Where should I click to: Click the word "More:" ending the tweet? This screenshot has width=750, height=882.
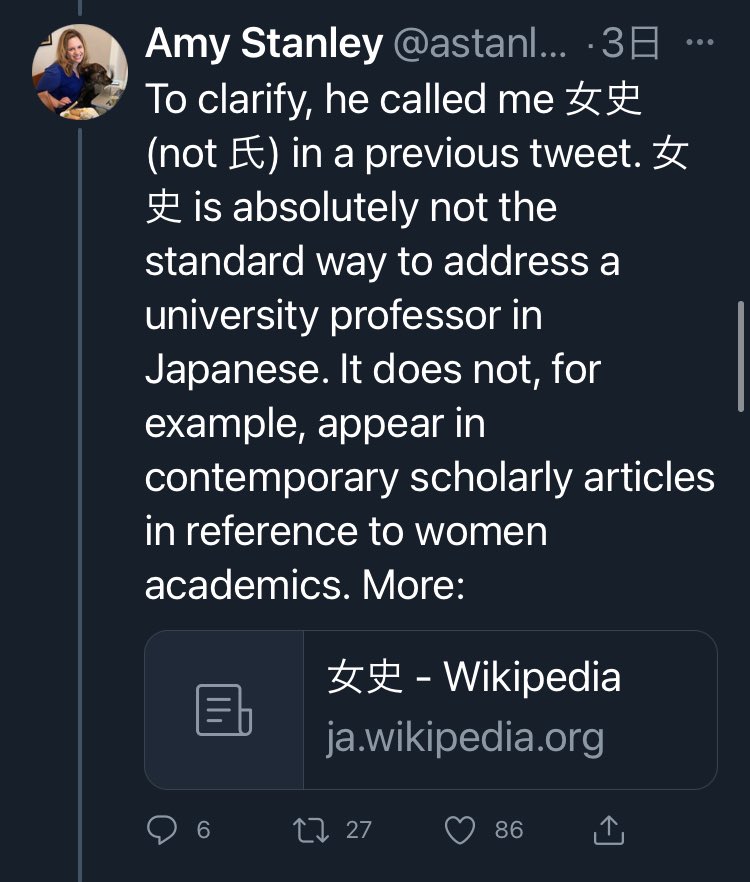(x=413, y=585)
